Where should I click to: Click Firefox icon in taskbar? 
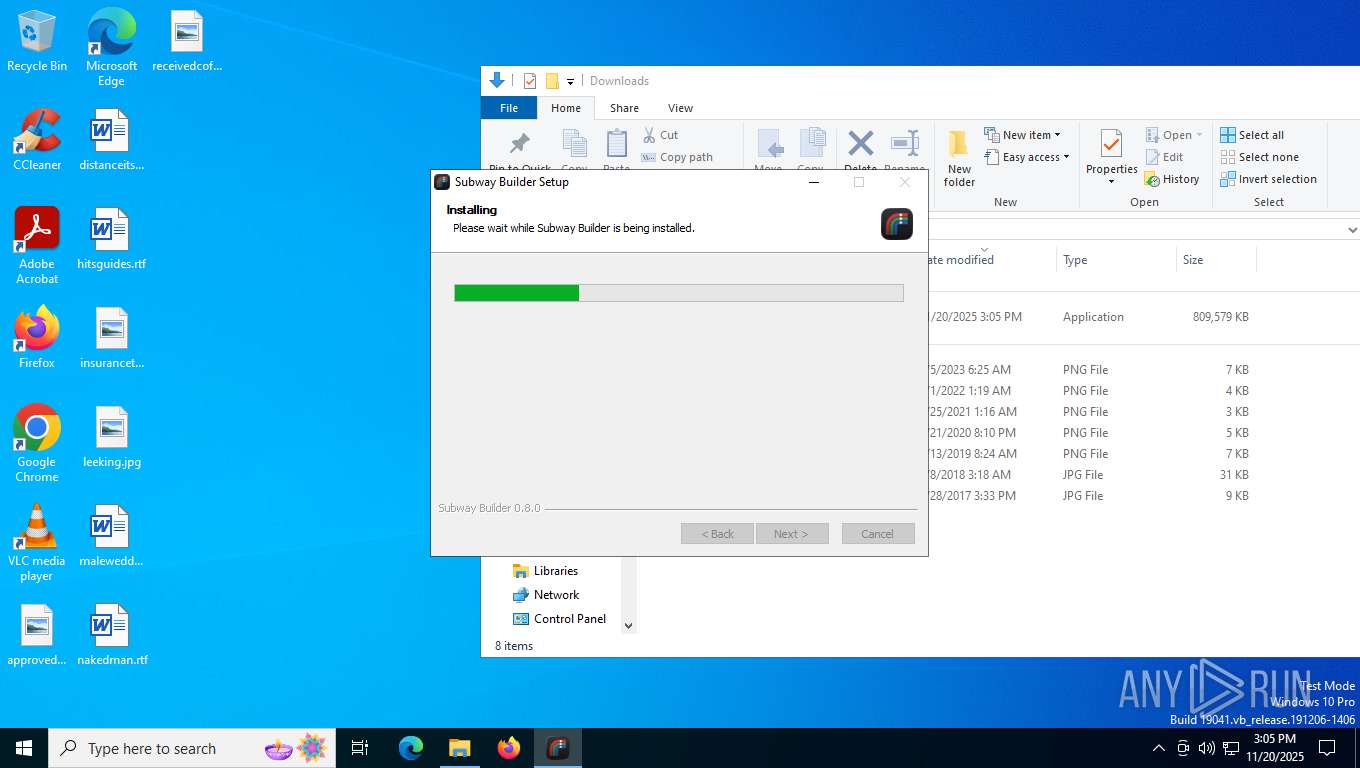509,748
